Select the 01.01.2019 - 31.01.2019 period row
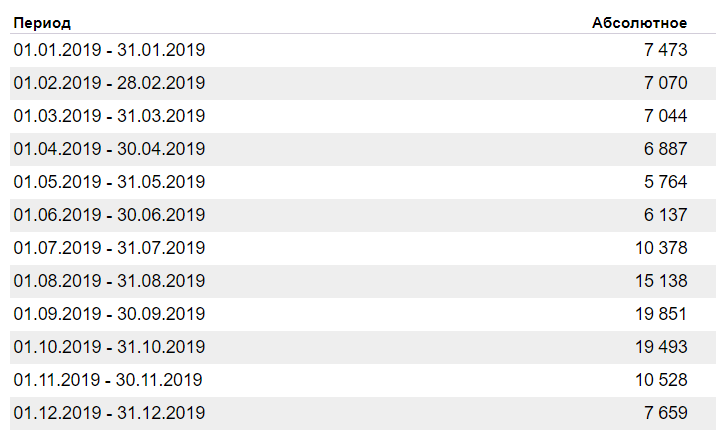 click(109, 49)
